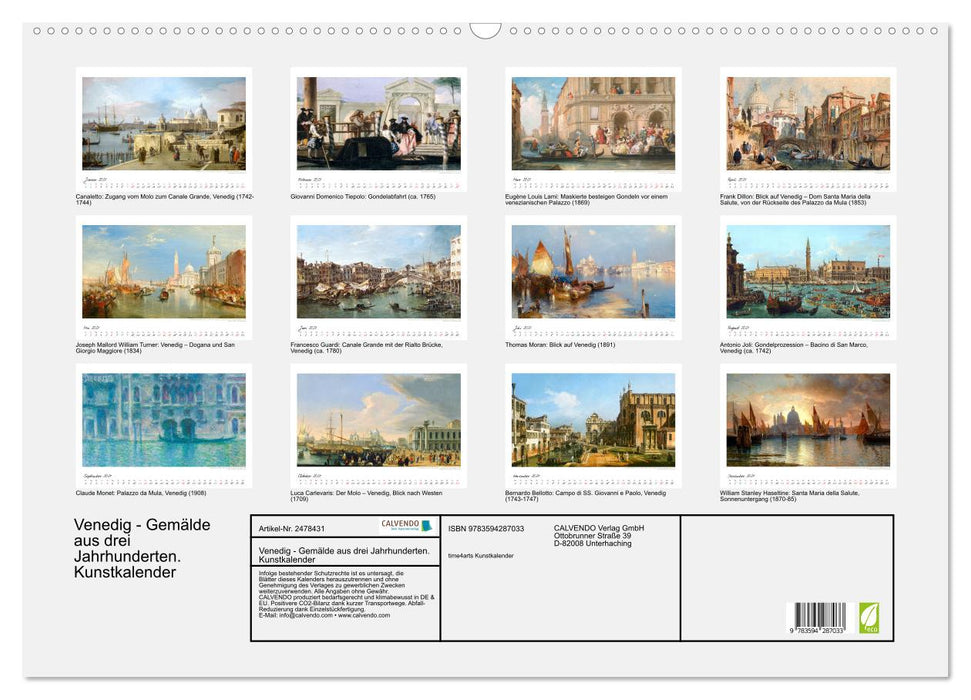Click 'ISBN 9783594287033' text

486,528
